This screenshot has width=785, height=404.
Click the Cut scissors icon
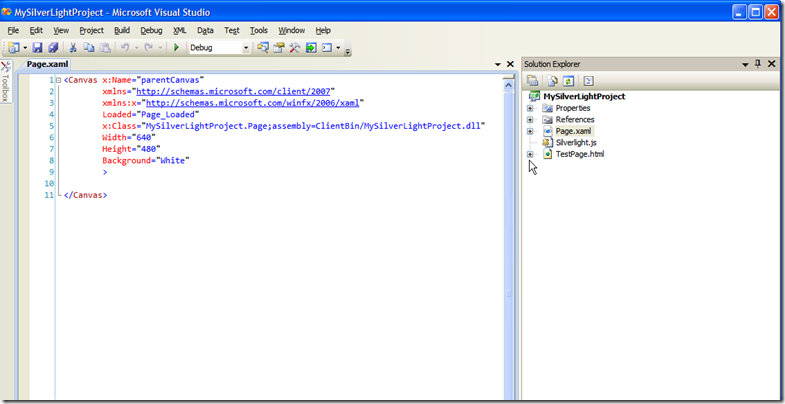tap(73, 48)
